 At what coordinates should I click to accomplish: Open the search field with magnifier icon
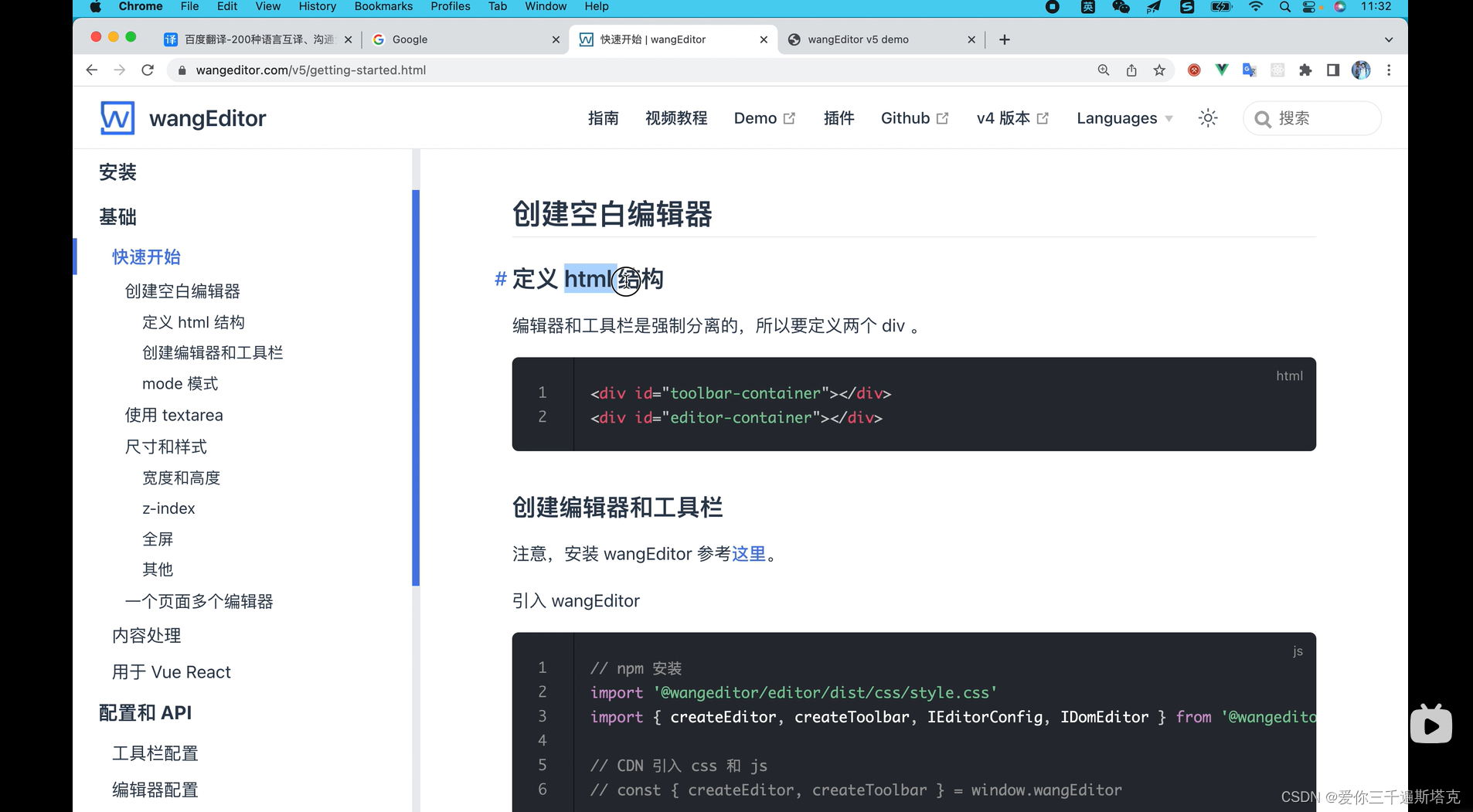click(1311, 117)
